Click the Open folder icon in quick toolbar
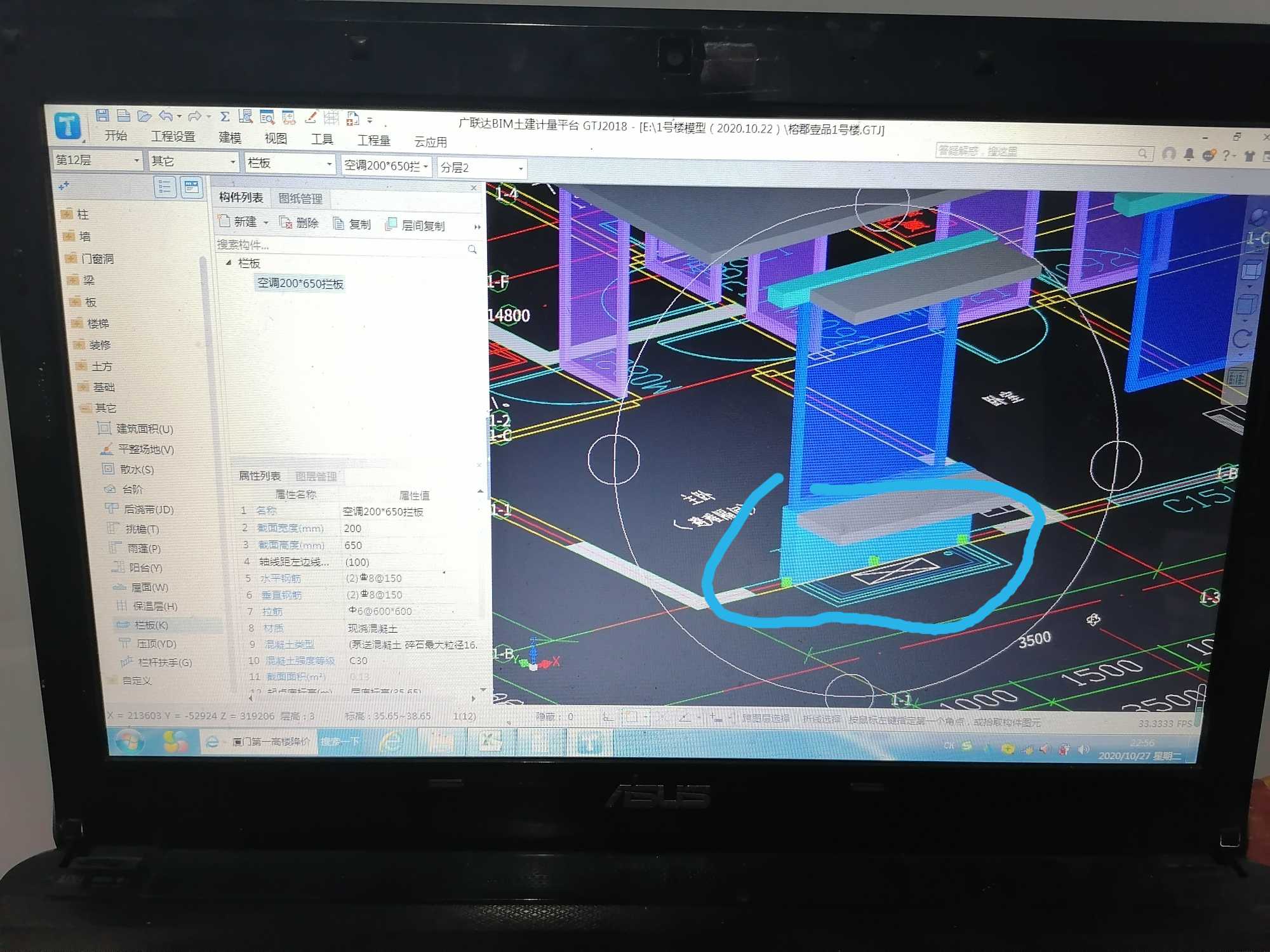Screen dimensions: 1270x952 144,116
